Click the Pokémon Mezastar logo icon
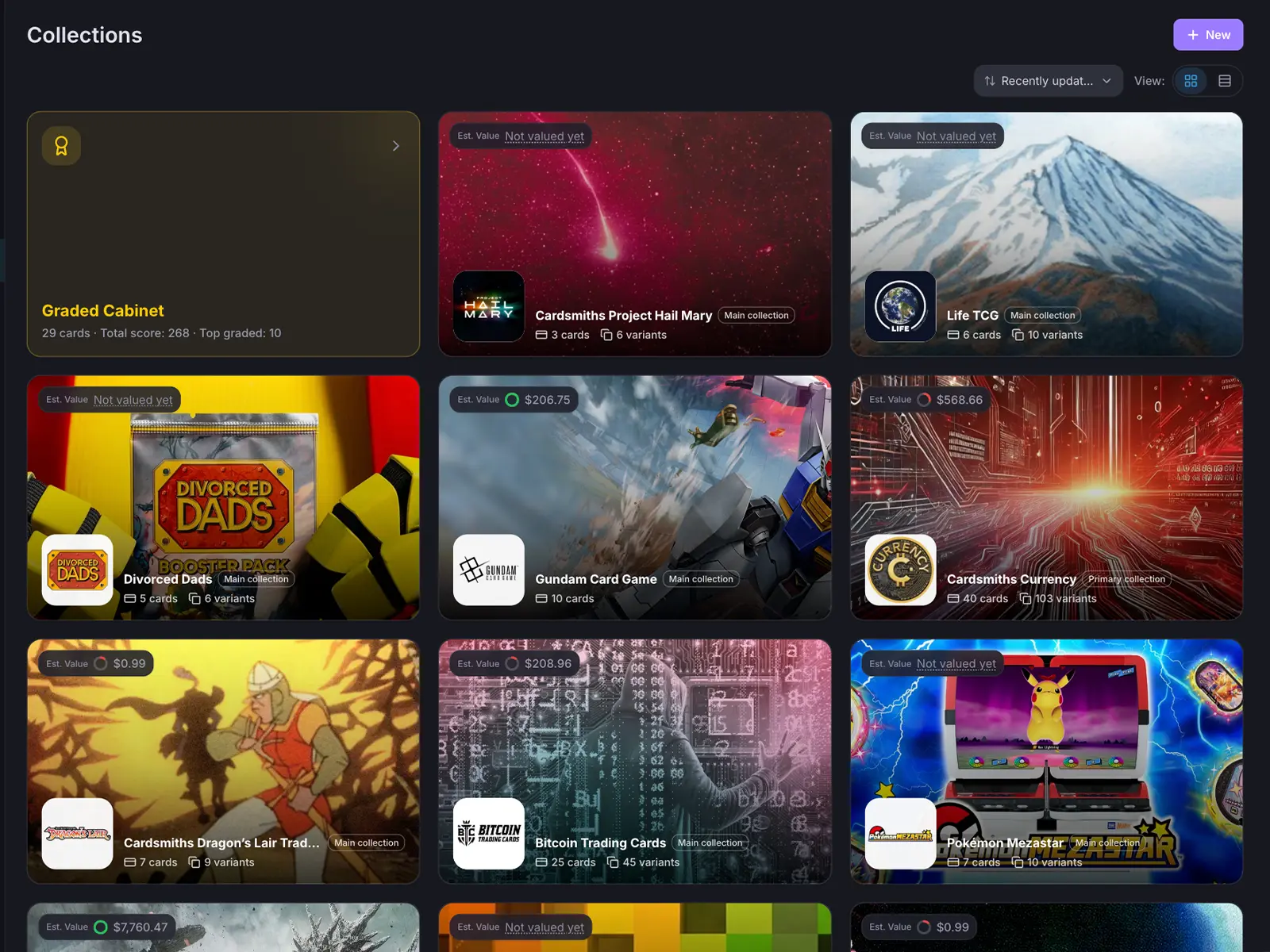Image resolution: width=1270 pixels, height=952 pixels. (900, 833)
